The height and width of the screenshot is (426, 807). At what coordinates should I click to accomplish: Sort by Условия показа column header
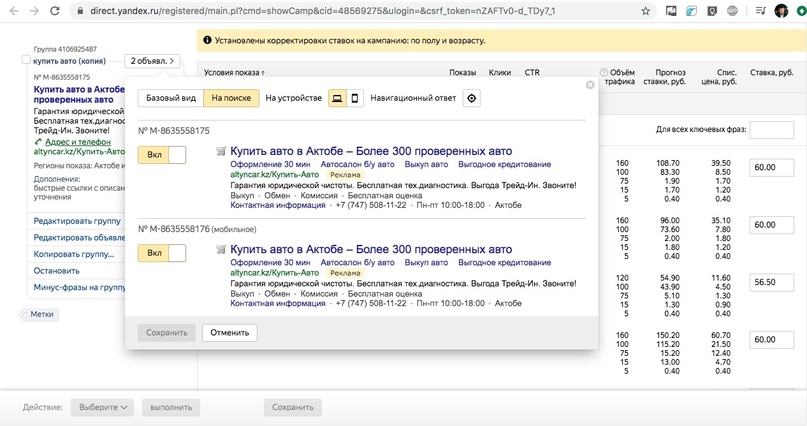[234, 73]
